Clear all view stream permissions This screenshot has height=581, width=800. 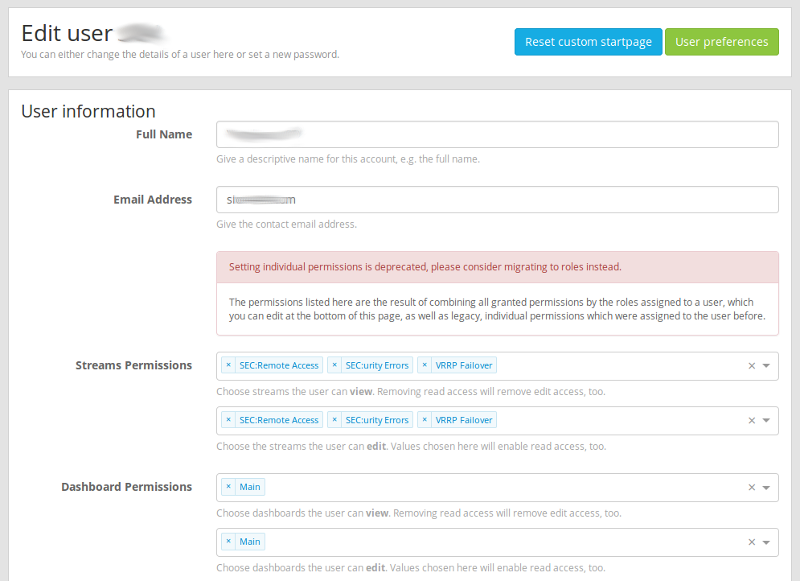[752, 366]
